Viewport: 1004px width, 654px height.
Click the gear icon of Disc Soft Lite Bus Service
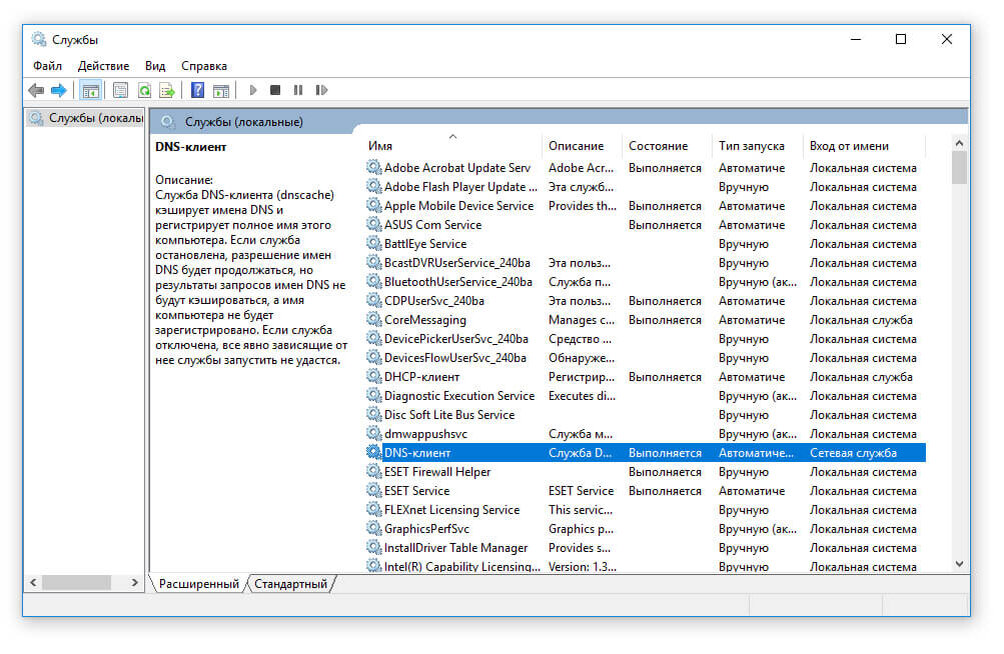pyautogui.click(x=374, y=414)
